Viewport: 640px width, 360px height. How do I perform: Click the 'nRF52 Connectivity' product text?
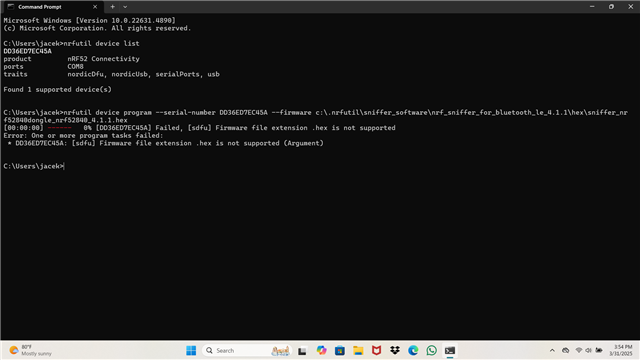pyautogui.click(x=103, y=59)
